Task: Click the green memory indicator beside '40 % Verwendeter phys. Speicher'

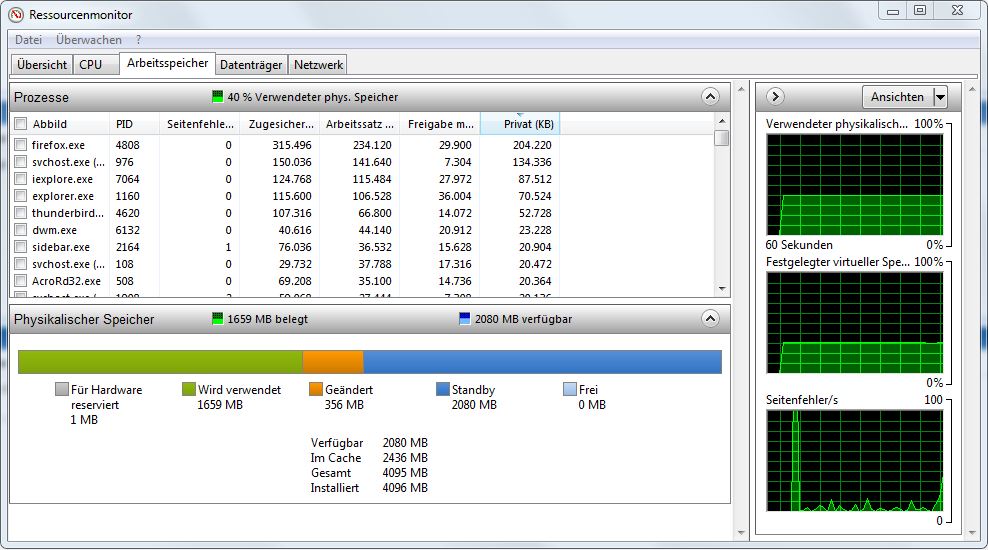Action: coord(217,96)
